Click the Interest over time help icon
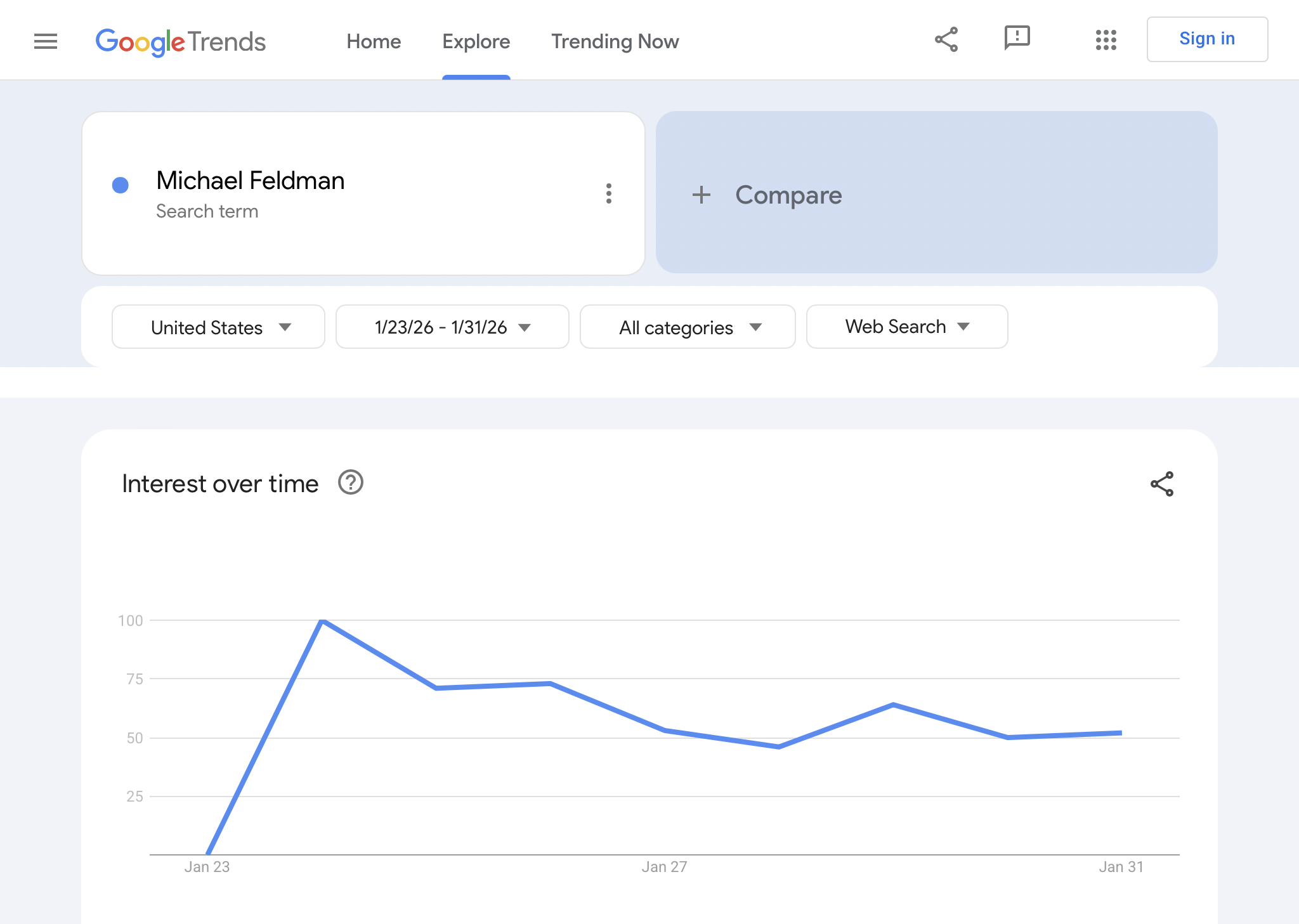 click(x=350, y=483)
